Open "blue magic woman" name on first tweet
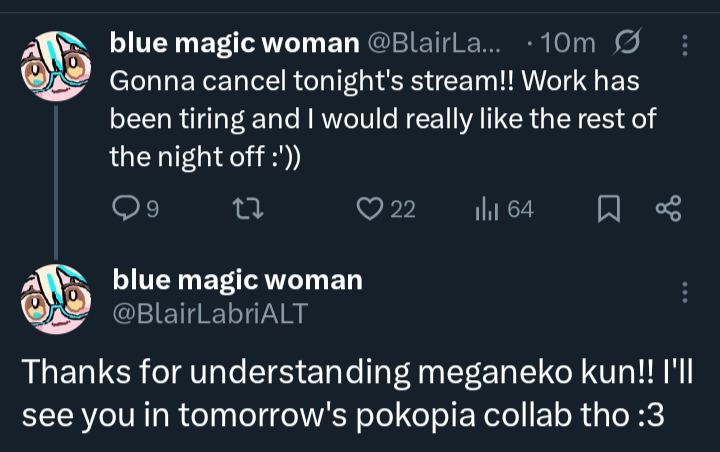This screenshot has height=452, width=720. [234, 43]
